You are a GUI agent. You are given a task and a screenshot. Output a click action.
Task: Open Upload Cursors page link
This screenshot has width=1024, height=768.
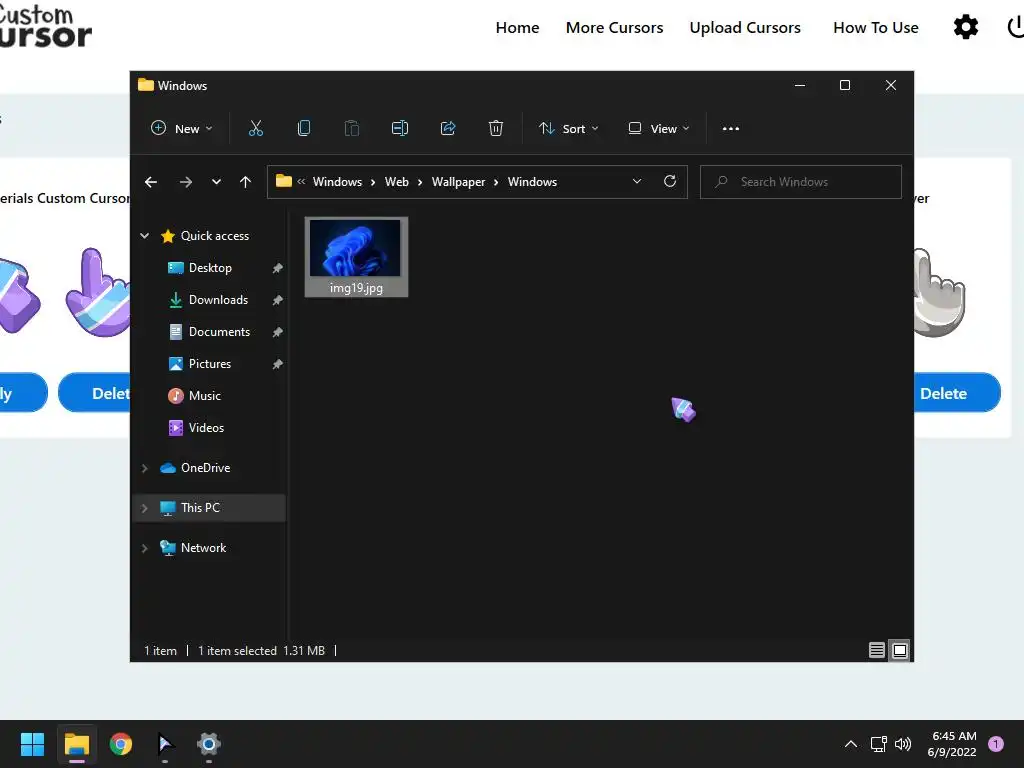pos(745,27)
